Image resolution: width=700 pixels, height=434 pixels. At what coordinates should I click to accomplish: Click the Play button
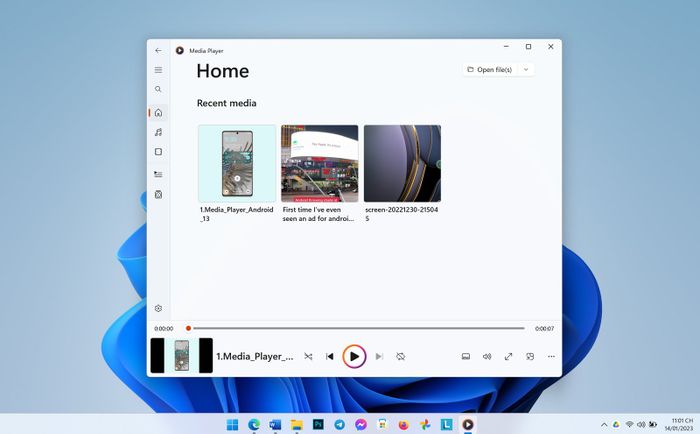(x=354, y=356)
